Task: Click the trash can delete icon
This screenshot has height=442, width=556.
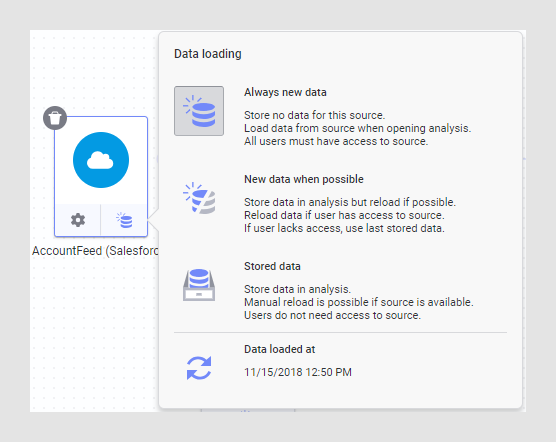Action: coord(55,118)
